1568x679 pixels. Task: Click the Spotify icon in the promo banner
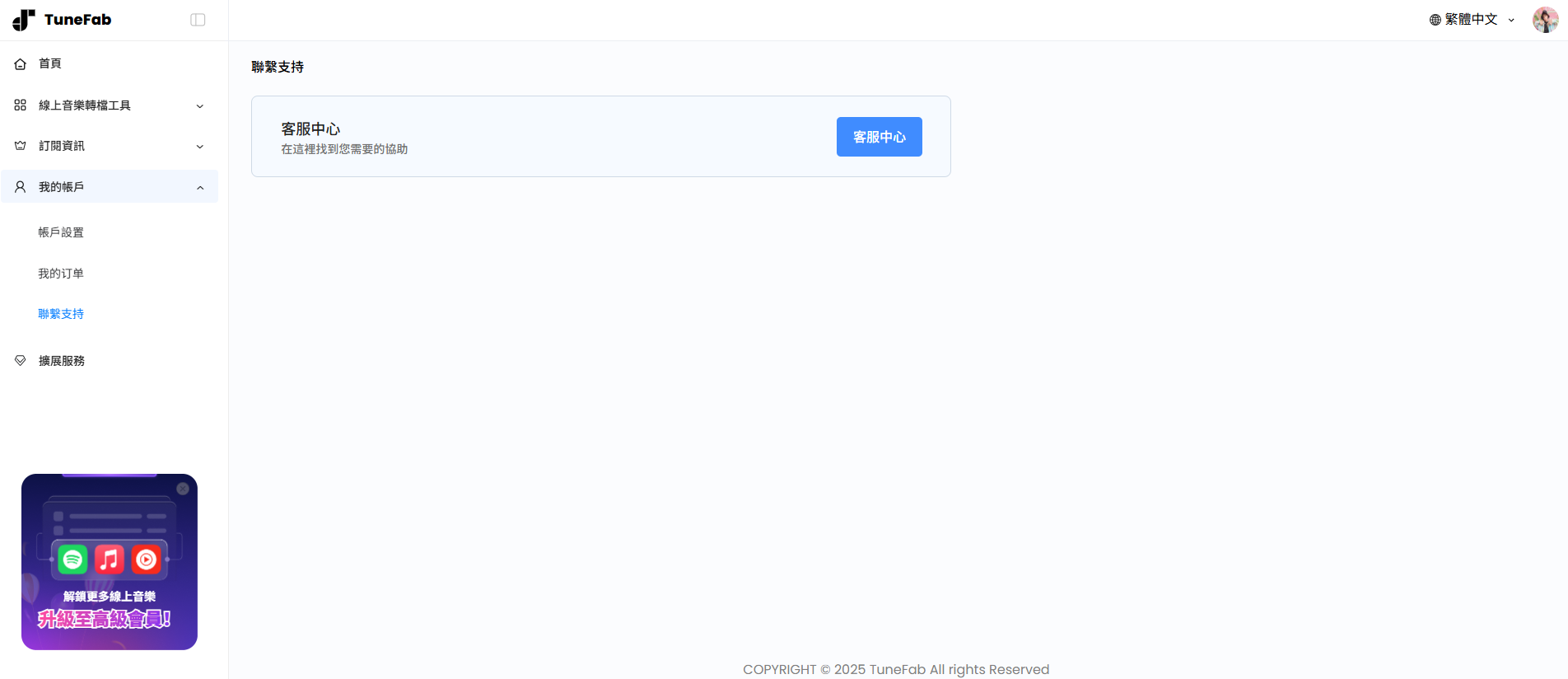tap(72, 560)
